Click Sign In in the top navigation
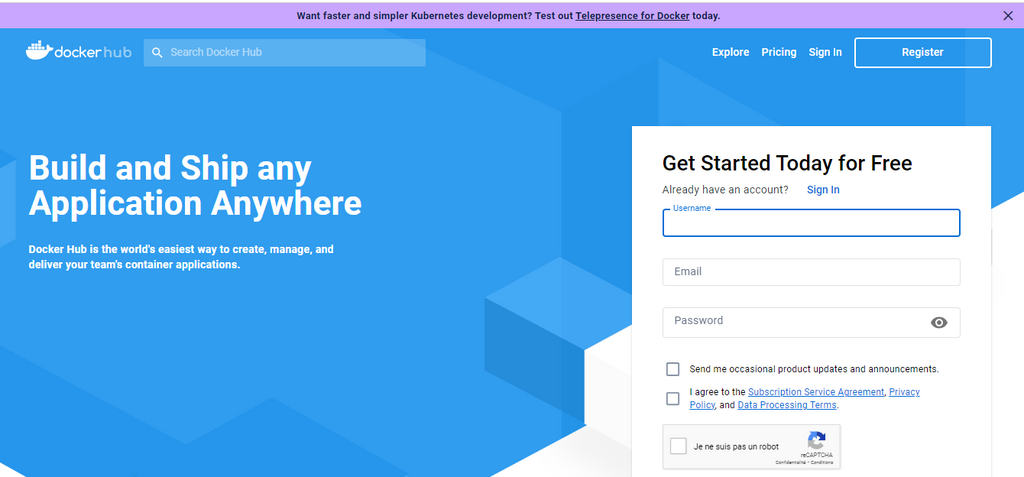 pos(825,52)
